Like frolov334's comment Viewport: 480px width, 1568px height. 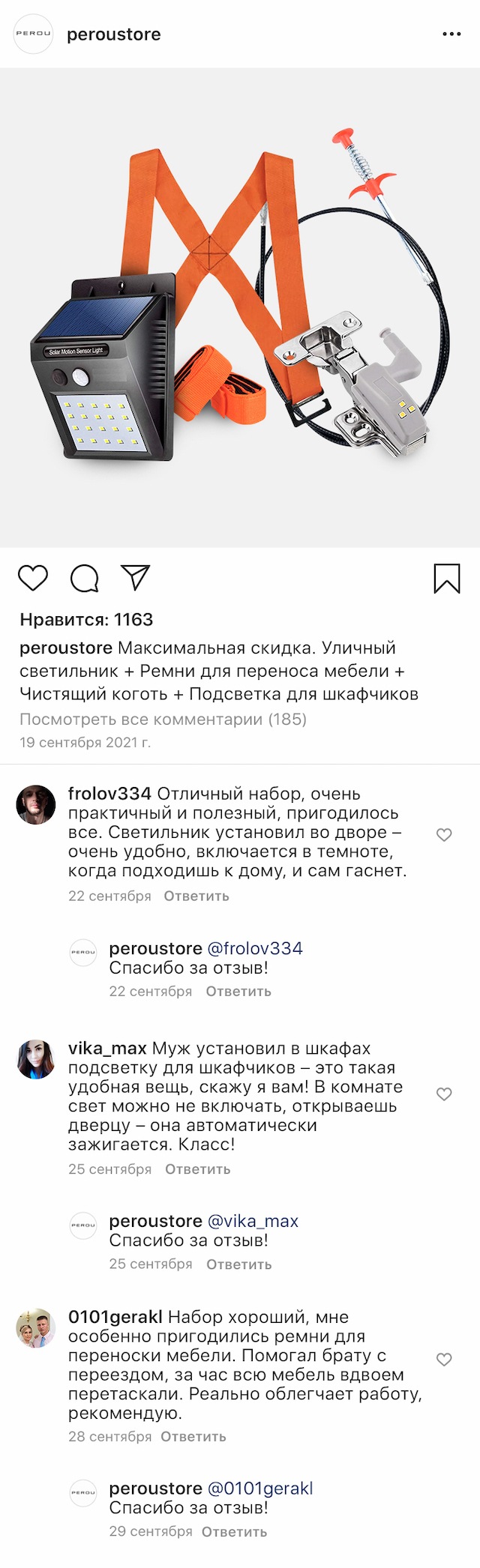coord(444,835)
